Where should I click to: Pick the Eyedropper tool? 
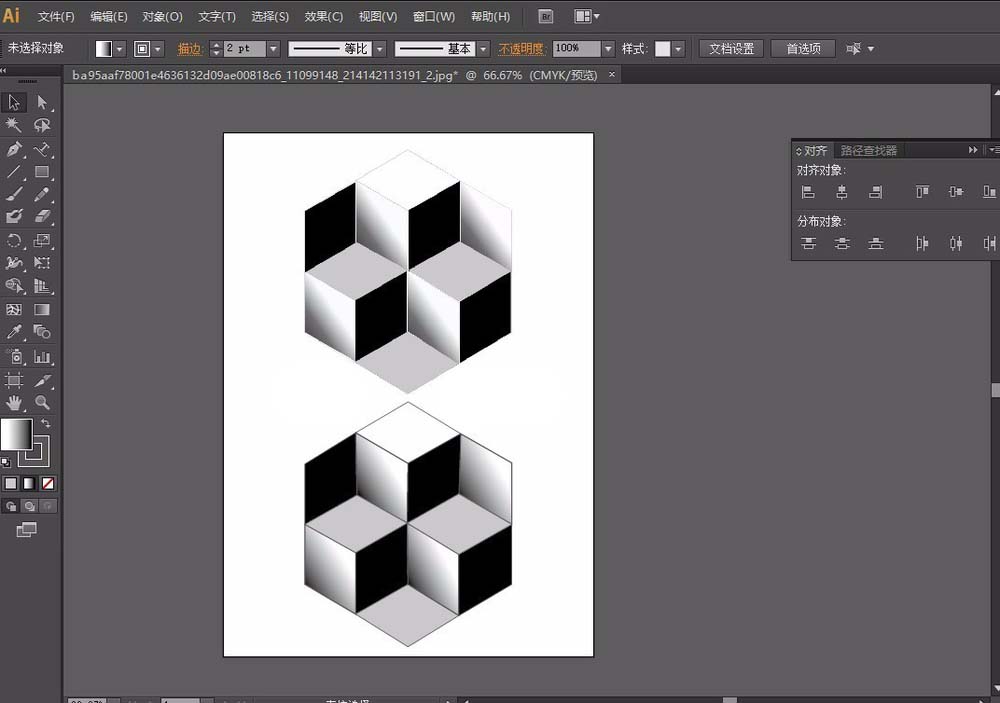point(13,332)
